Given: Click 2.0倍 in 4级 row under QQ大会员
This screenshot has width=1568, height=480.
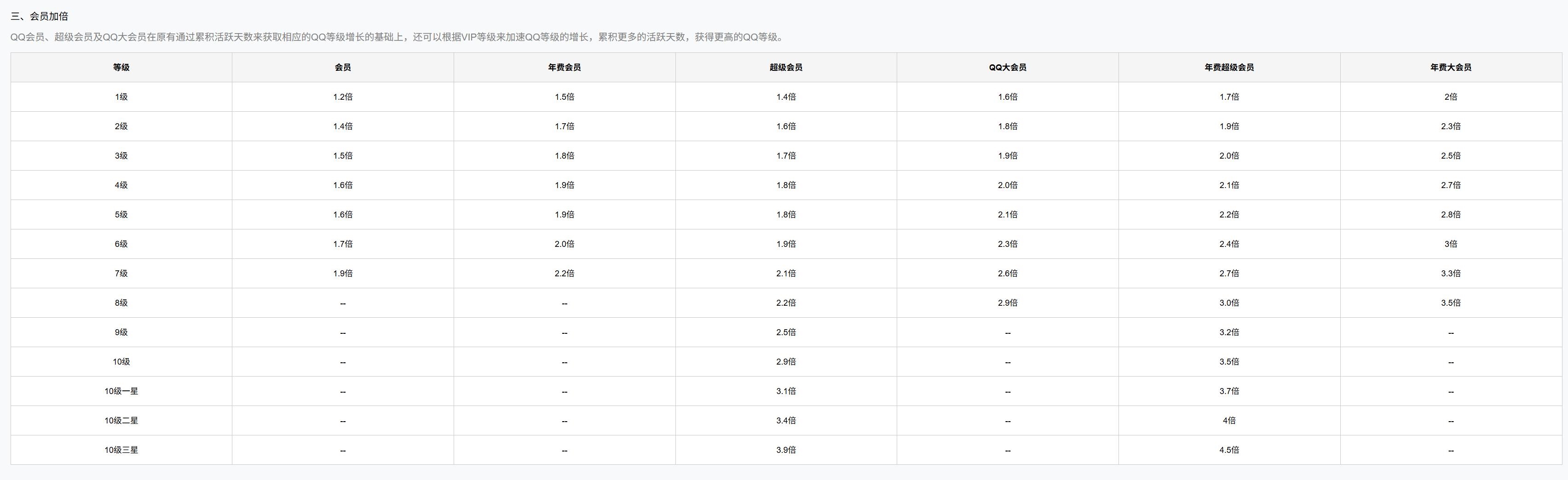Looking at the screenshot, I should (1008, 185).
